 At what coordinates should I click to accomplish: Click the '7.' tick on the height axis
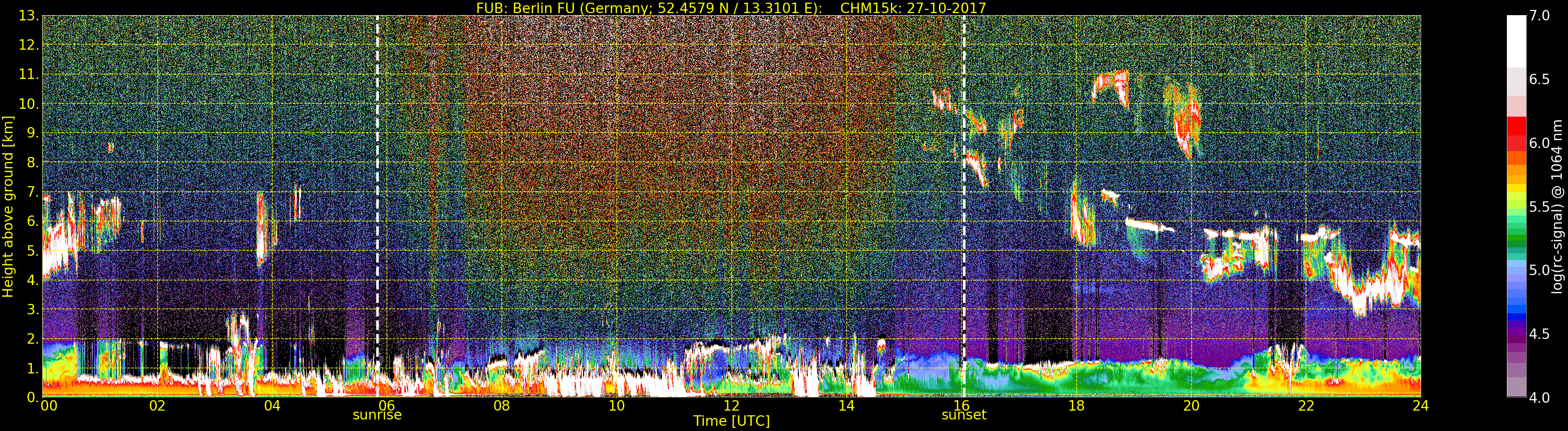(33, 192)
